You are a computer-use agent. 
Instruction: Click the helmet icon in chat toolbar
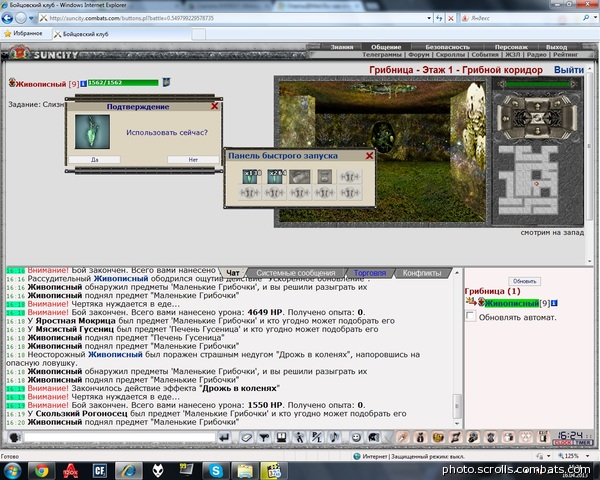click(374, 437)
